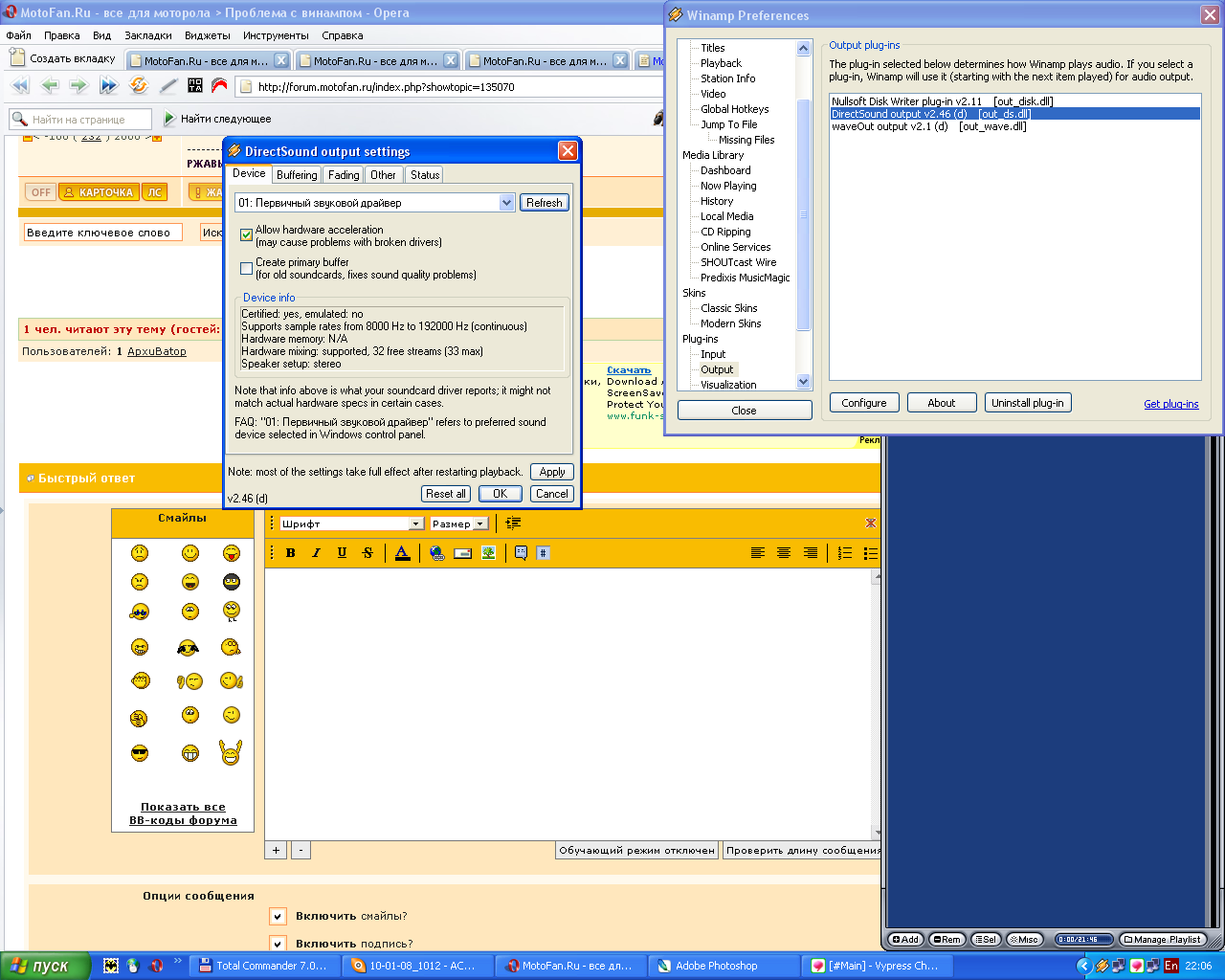This screenshot has height=980, width=1225.
Task: Click Configure in Winamp Preferences
Action: [x=864, y=403]
